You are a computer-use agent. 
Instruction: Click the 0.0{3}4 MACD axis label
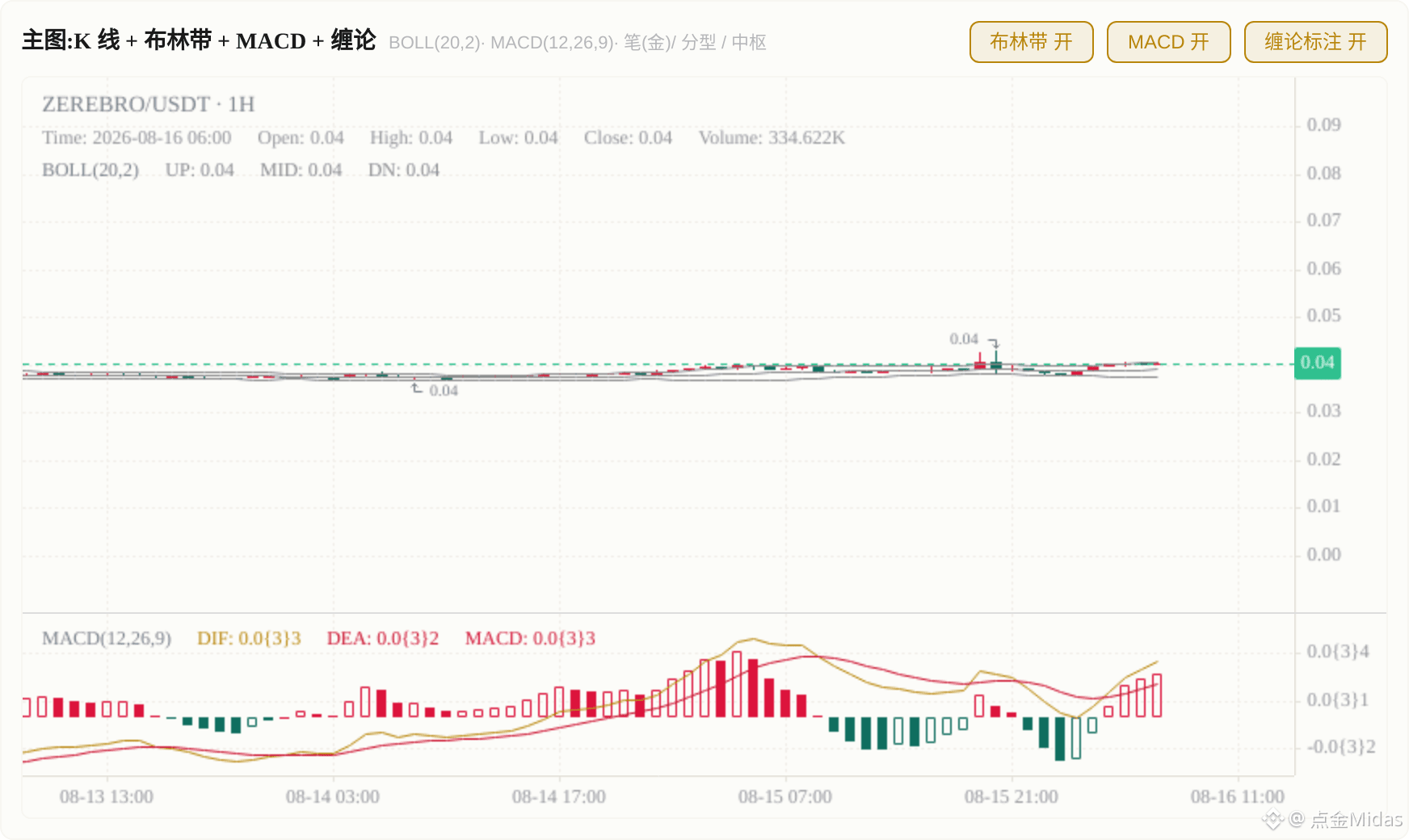click(1338, 652)
